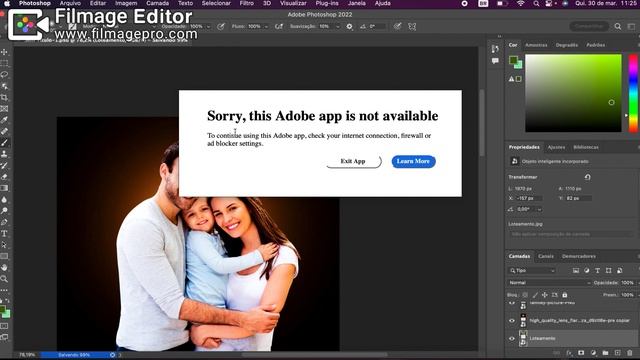
Task: Toggle type layers filter
Action: tap(598, 271)
